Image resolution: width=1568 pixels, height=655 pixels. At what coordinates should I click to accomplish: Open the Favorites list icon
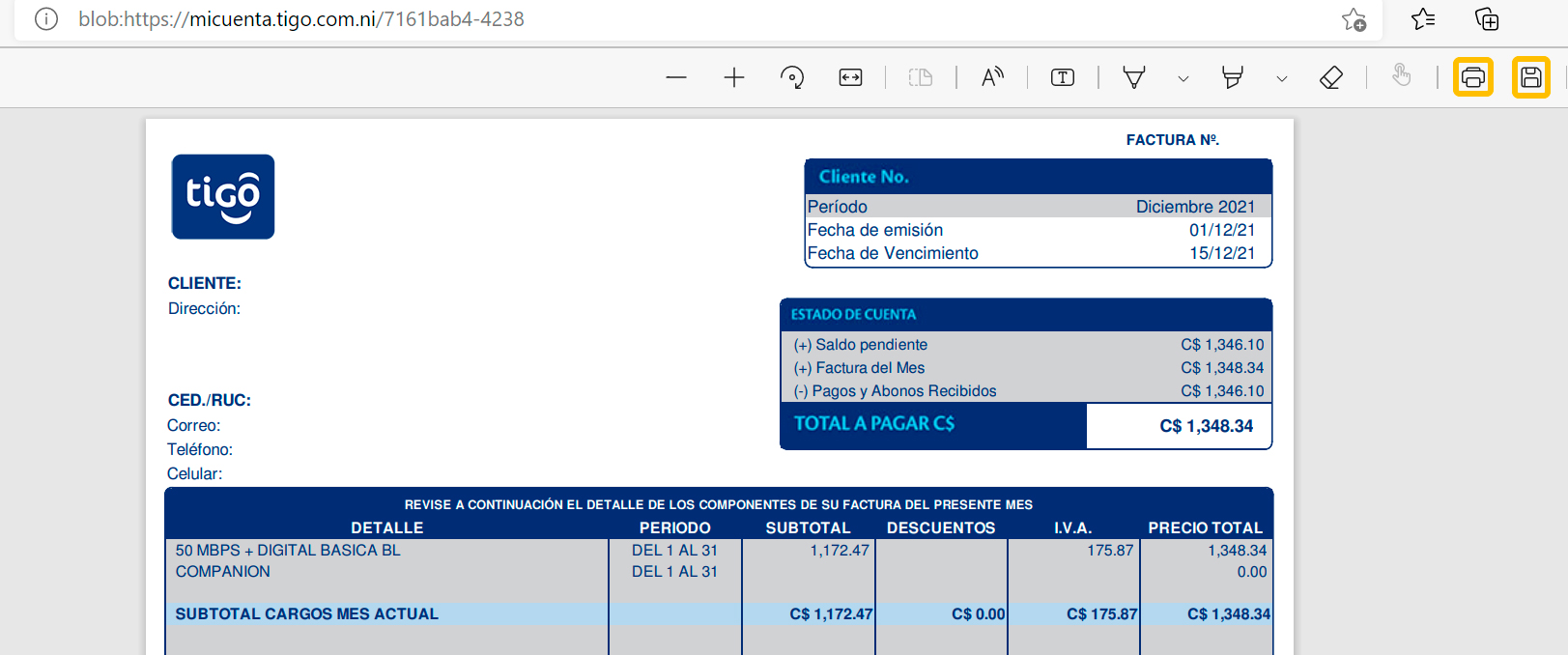pos(1423,19)
